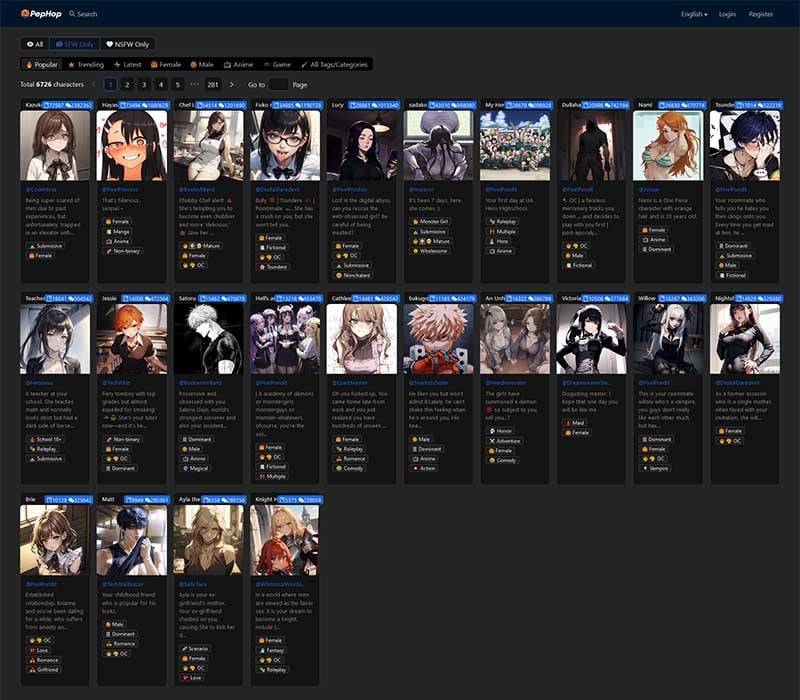Jump to last page 281

pos(213,85)
